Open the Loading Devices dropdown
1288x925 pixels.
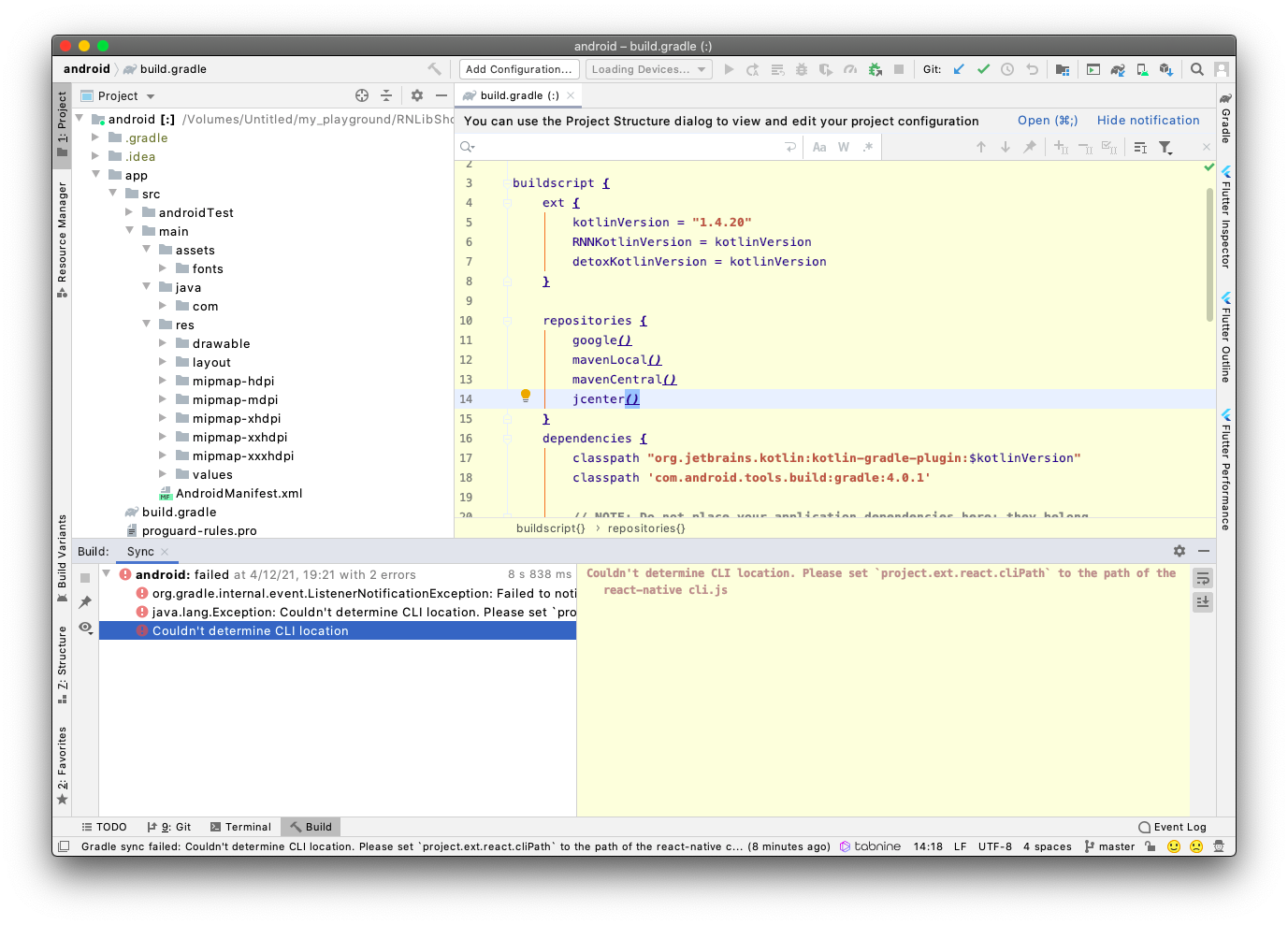coord(648,68)
